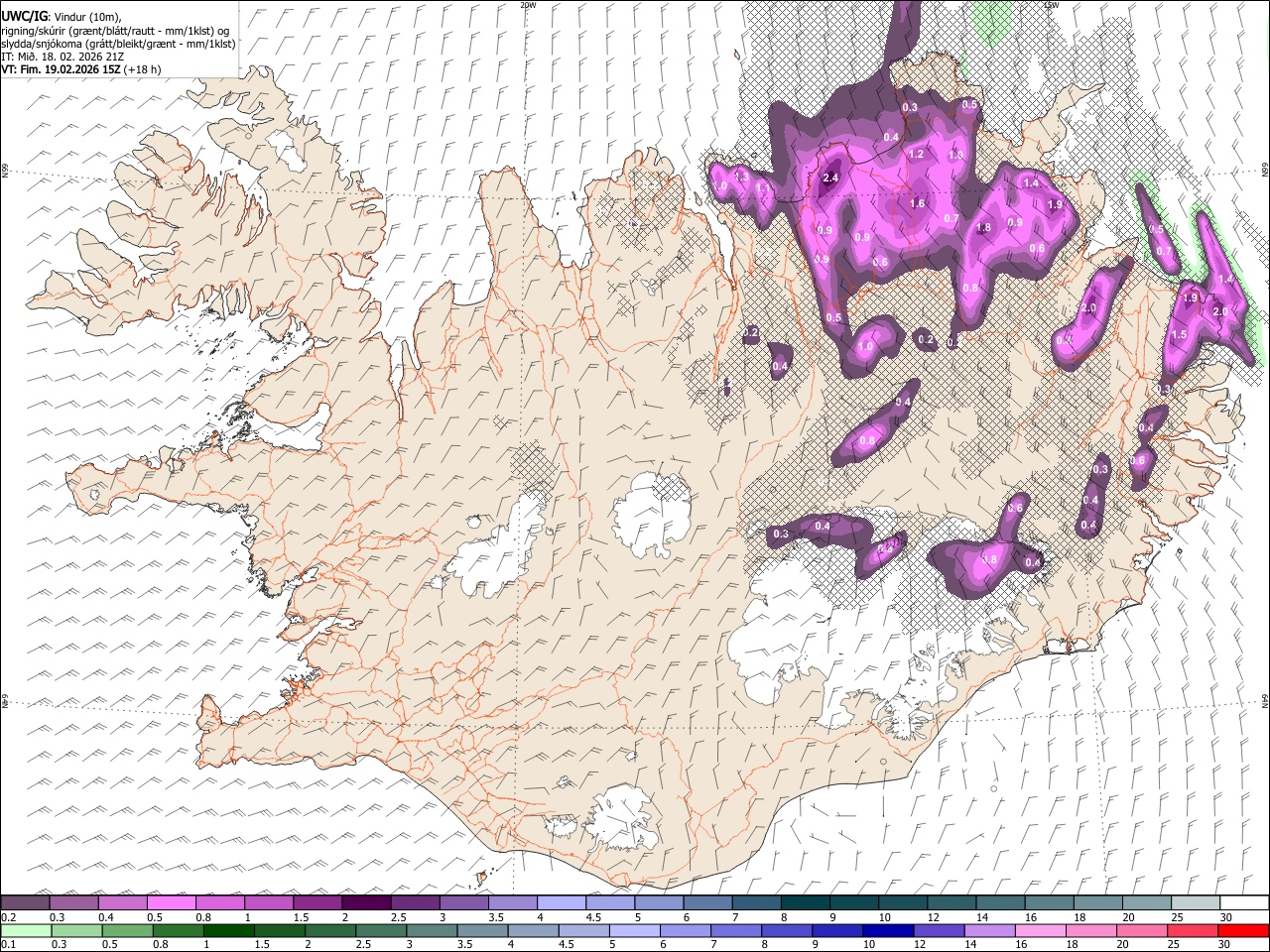Screen dimensions: 1270x952
Task: Click the 1.6 value on the map
Action: [917, 204]
